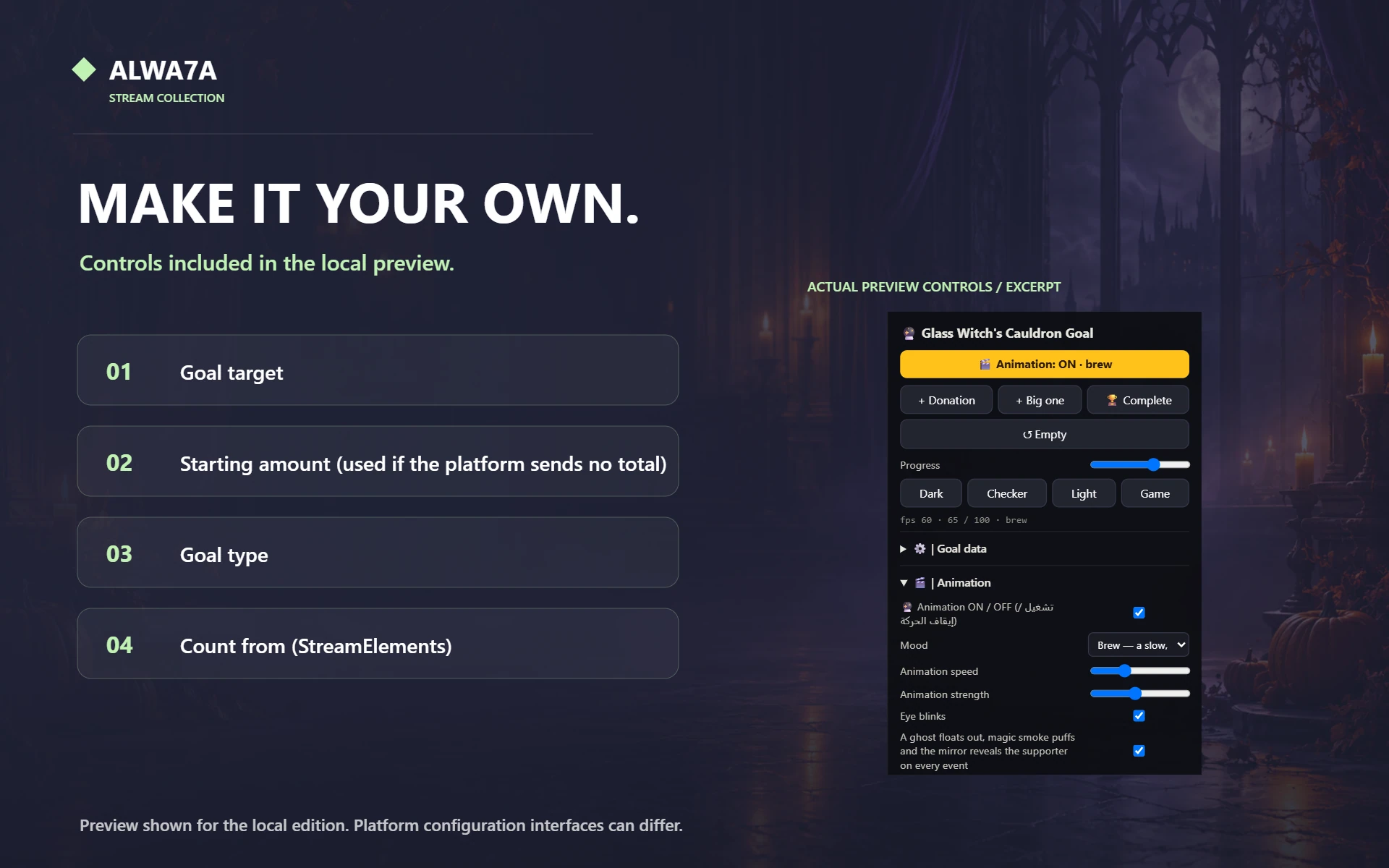Screen dimensions: 1389x868
Task: Expand the Goal data section
Action: click(x=1044, y=549)
